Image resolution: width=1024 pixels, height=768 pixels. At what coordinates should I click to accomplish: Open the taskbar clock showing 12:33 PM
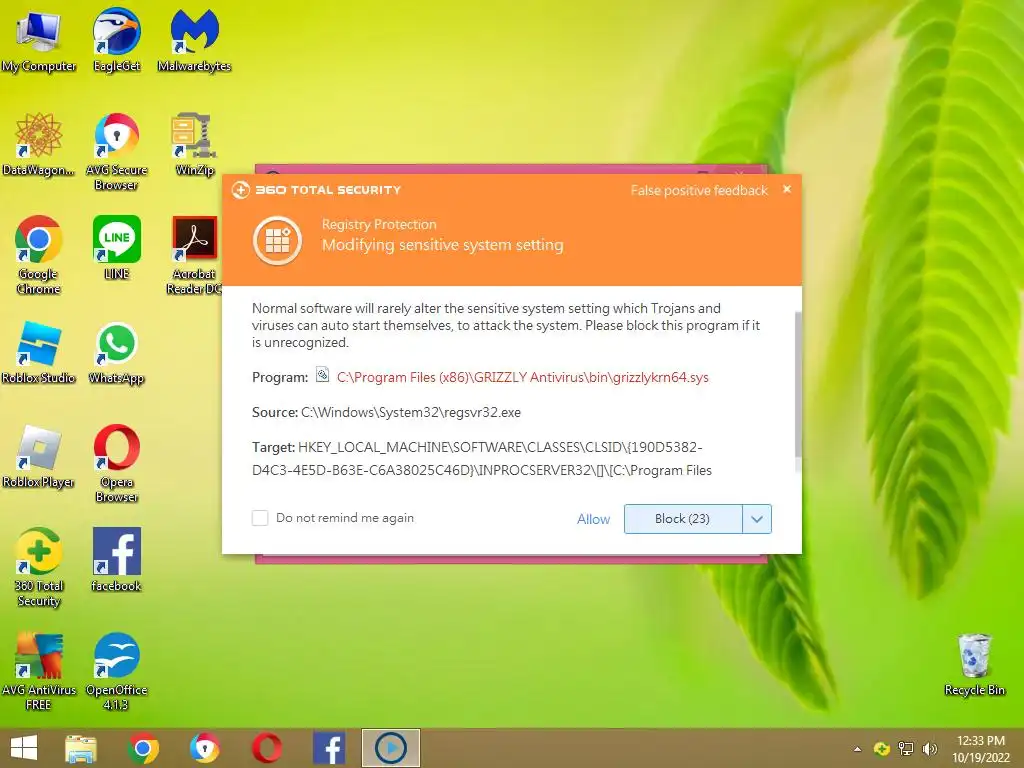(980, 748)
